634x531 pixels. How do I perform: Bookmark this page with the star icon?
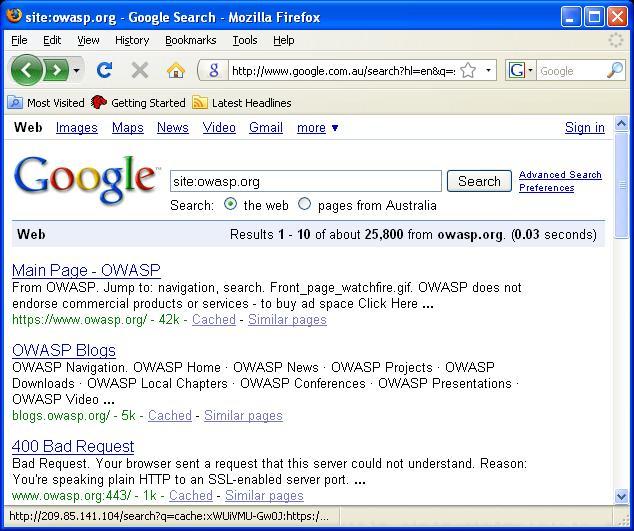[x=467, y=71]
